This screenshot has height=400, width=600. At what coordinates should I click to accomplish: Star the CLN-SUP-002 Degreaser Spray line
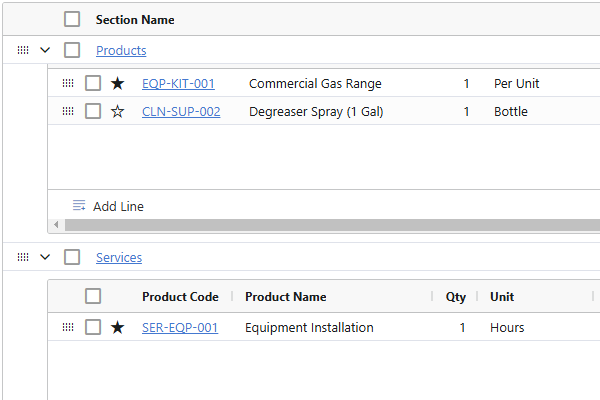[118, 112]
